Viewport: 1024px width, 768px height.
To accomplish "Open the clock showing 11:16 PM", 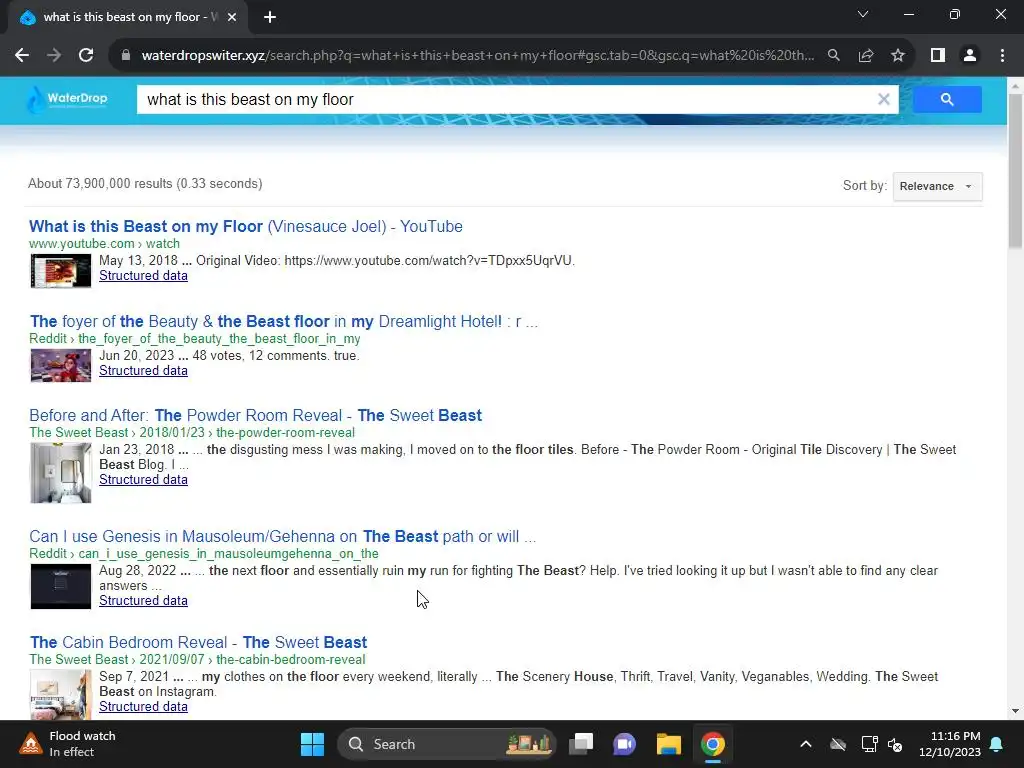I will tap(950, 744).
